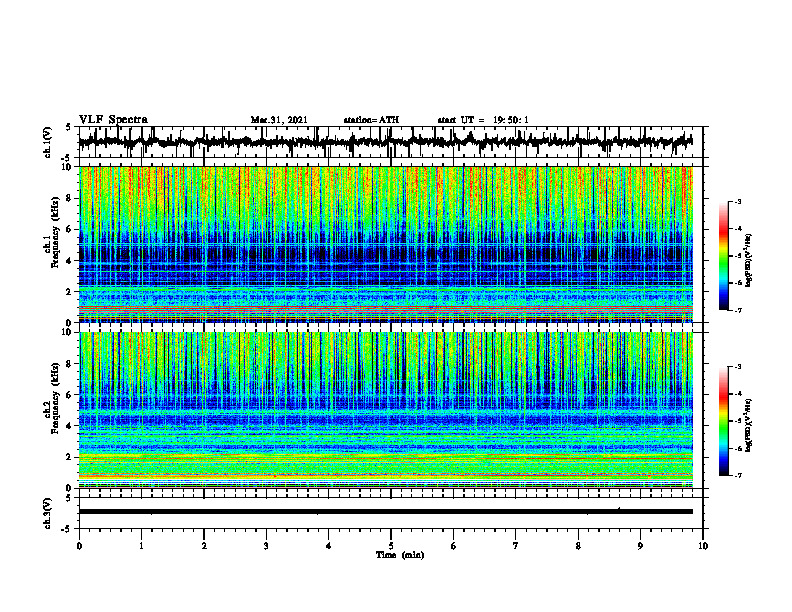
Task: Click the "ch.3(V)" axis label
Action: pyautogui.click(x=48, y=514)
